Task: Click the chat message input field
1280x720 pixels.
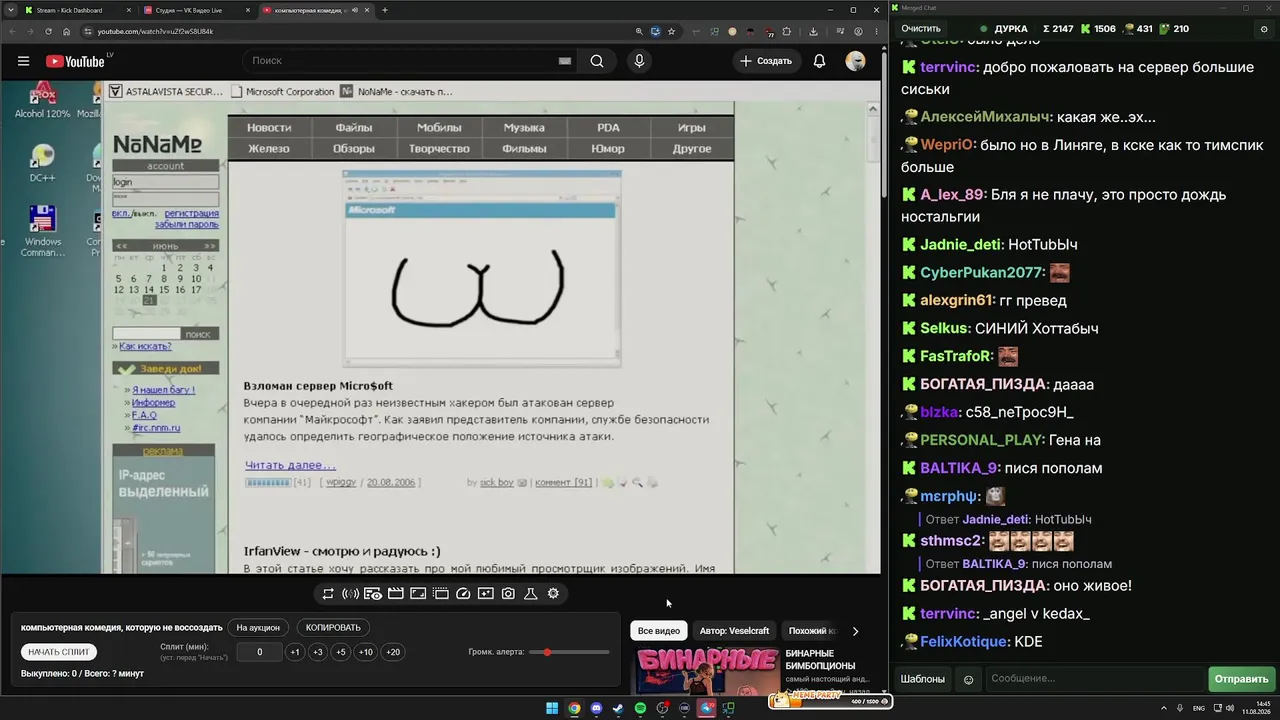Action: pyautogui.click(x=1095, y=679)
